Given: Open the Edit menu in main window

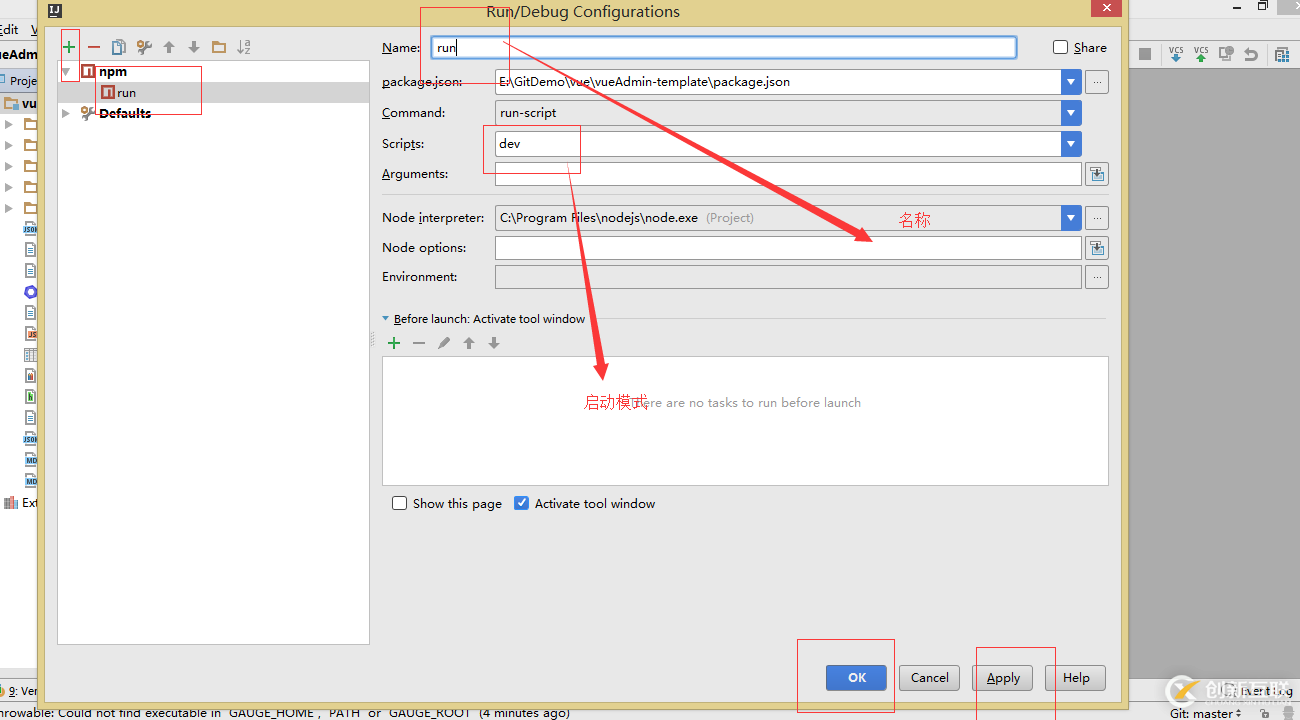Looking at the screenshot, I should pyautogui.click(x=9, y=30).
